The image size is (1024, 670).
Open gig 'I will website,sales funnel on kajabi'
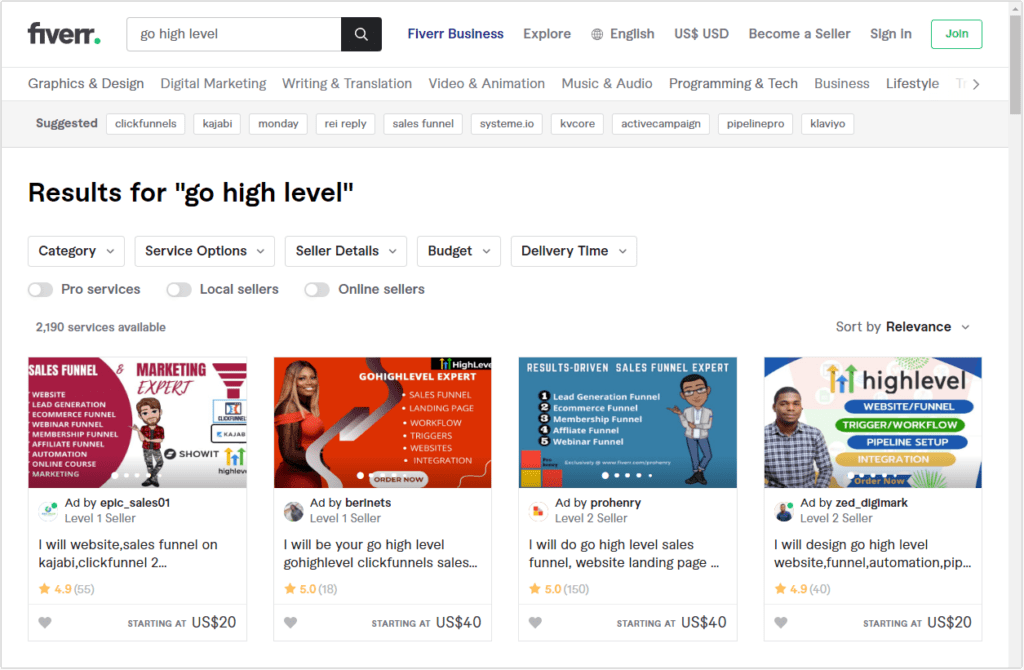pyautogui.click(x=128, y=553)
